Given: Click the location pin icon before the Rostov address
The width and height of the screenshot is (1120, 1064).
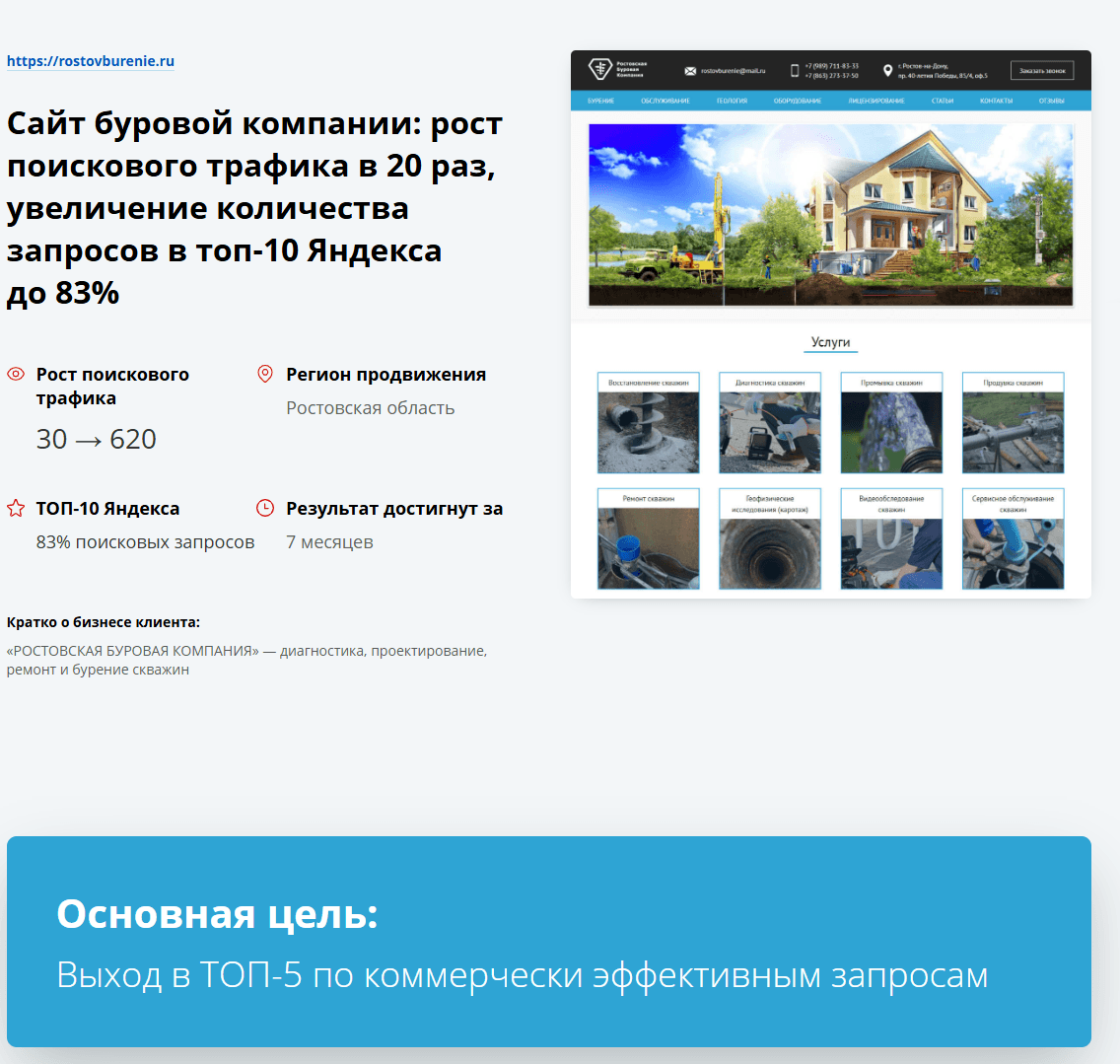Looking at the screenshot, I should pos(886,71).
